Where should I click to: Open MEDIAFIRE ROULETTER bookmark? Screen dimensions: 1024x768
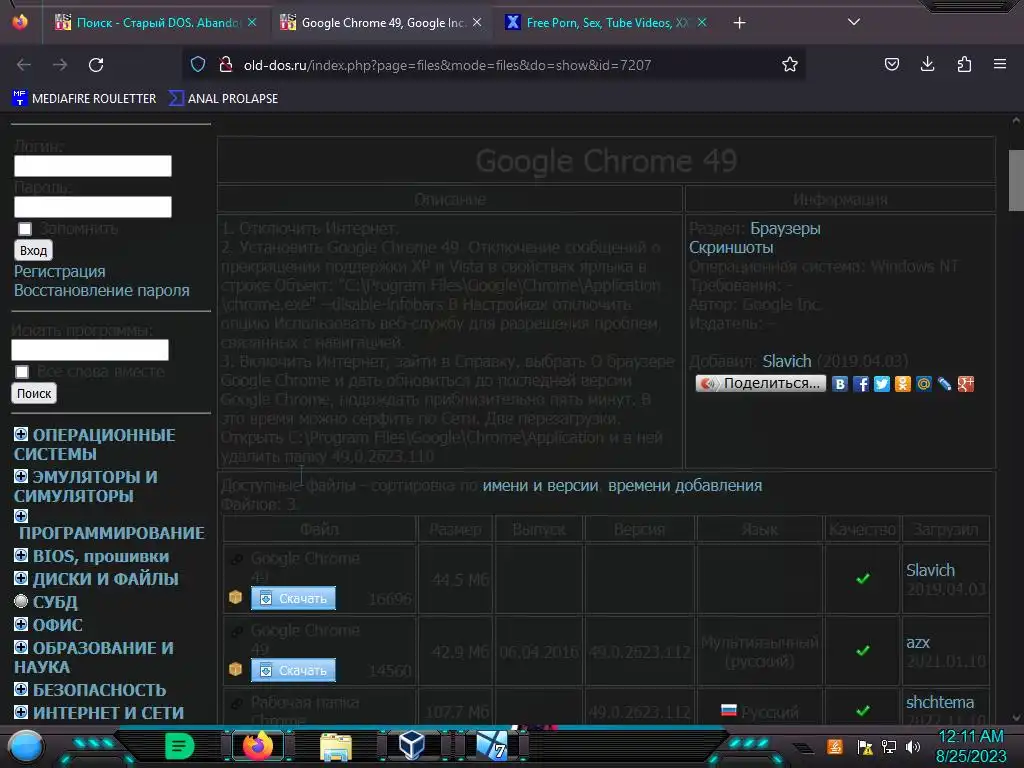pos(84,99)
